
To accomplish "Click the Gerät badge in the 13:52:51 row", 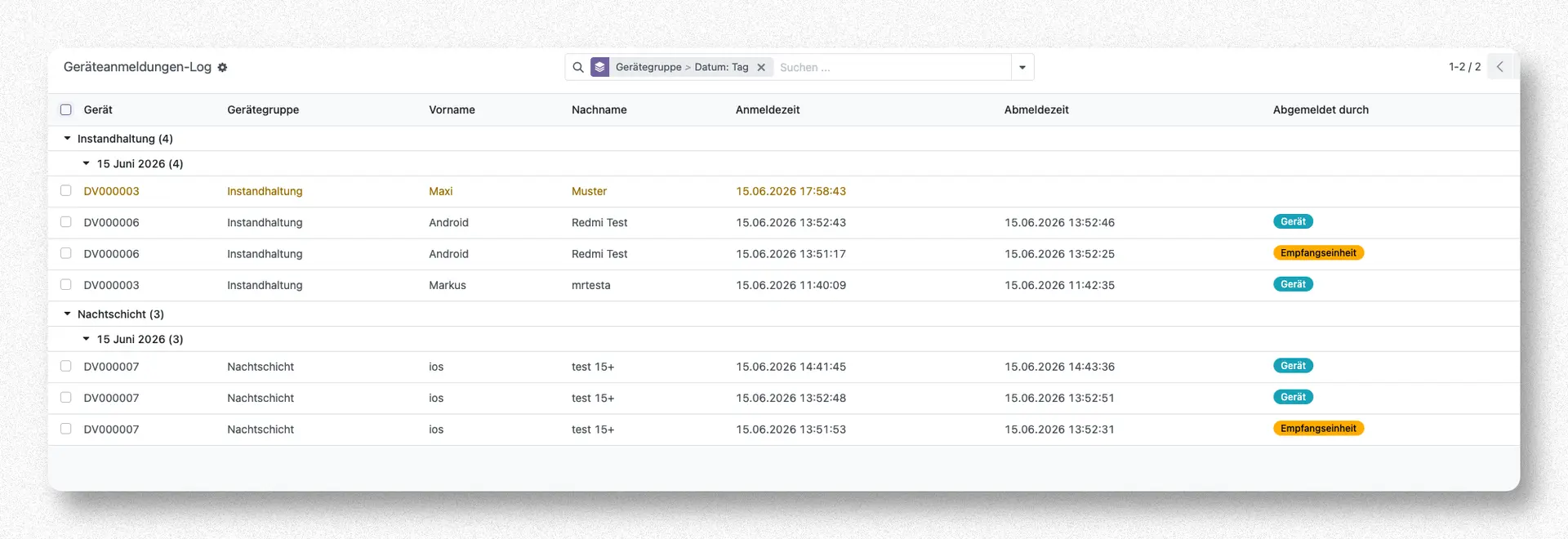I will coord(1293,397).
